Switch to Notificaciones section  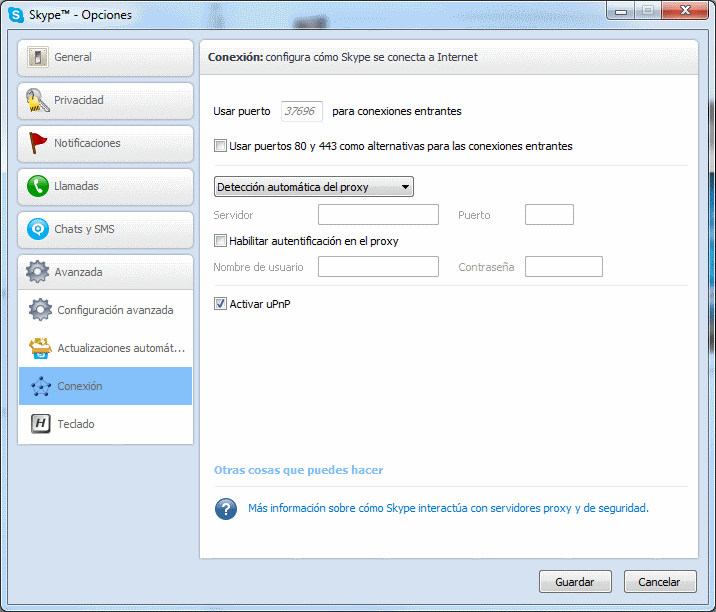click(x=105, y=143)
